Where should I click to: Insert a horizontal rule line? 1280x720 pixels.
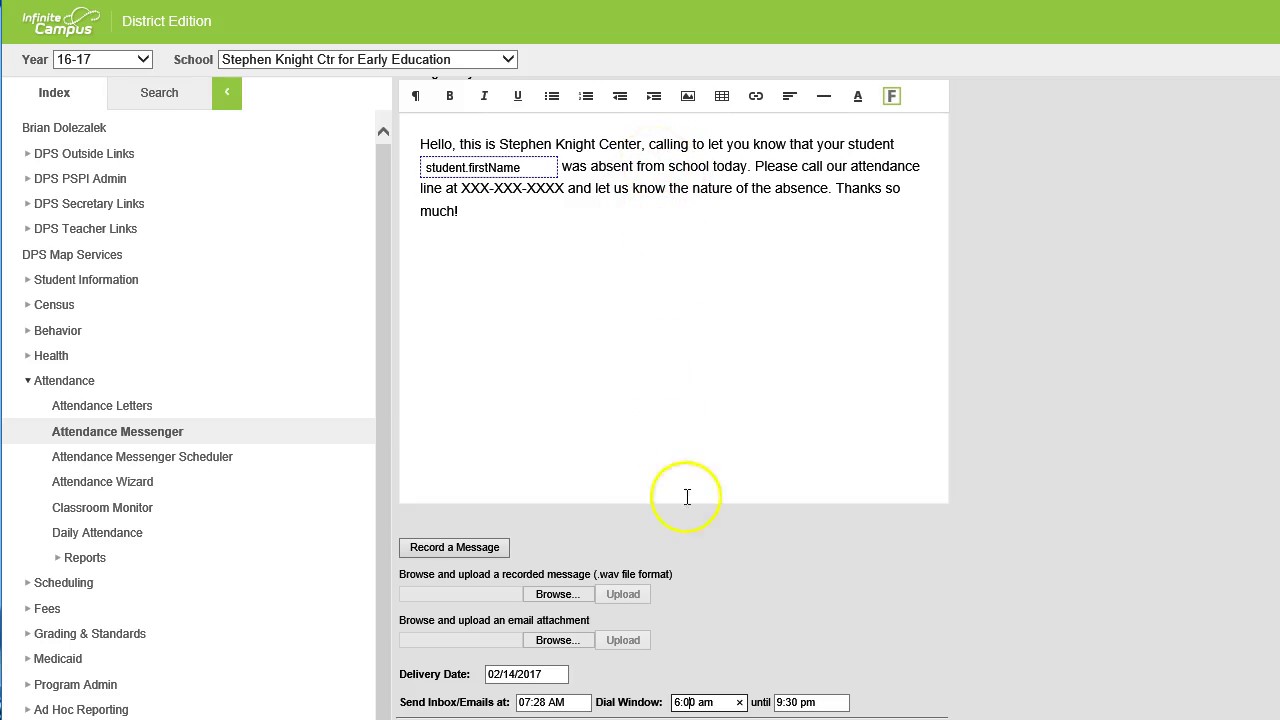[824, 96]
